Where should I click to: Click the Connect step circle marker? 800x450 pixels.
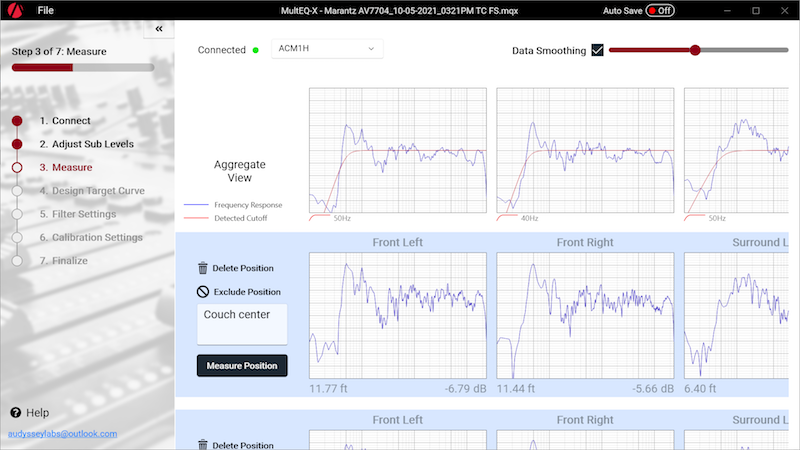point(17,121)
